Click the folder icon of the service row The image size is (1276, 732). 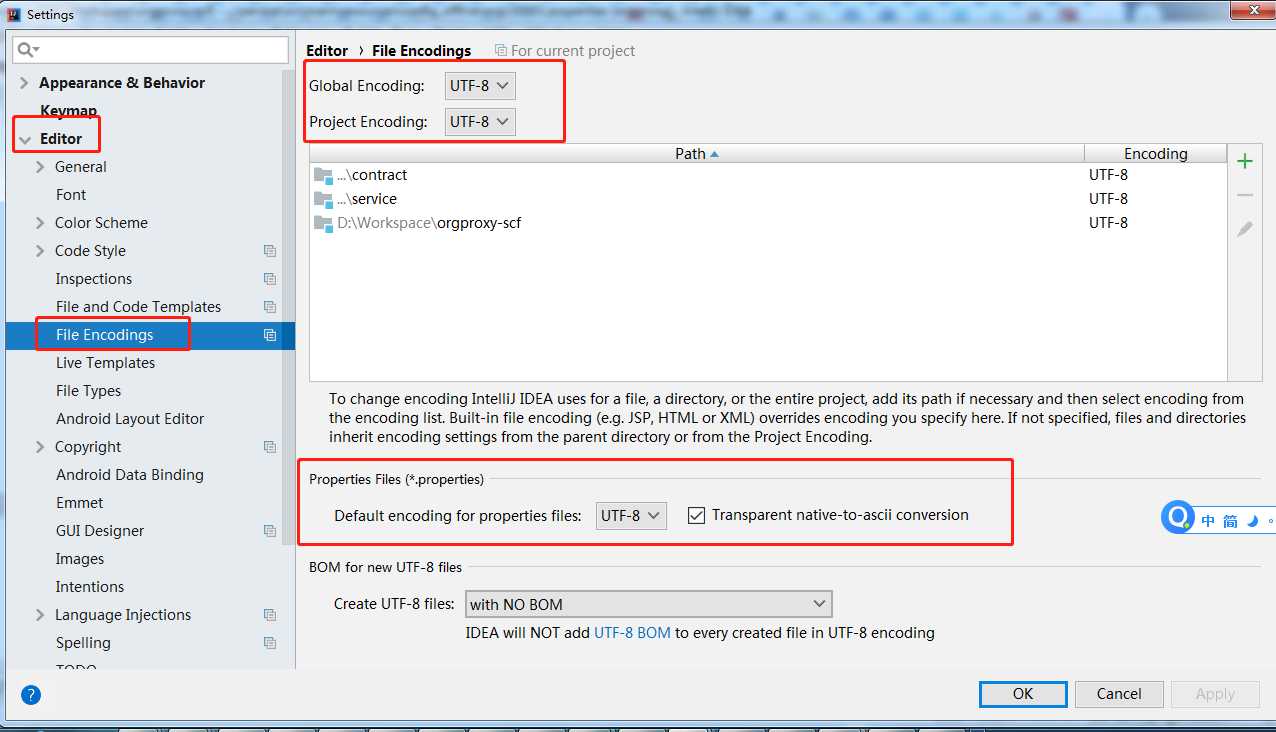[323, 199]
